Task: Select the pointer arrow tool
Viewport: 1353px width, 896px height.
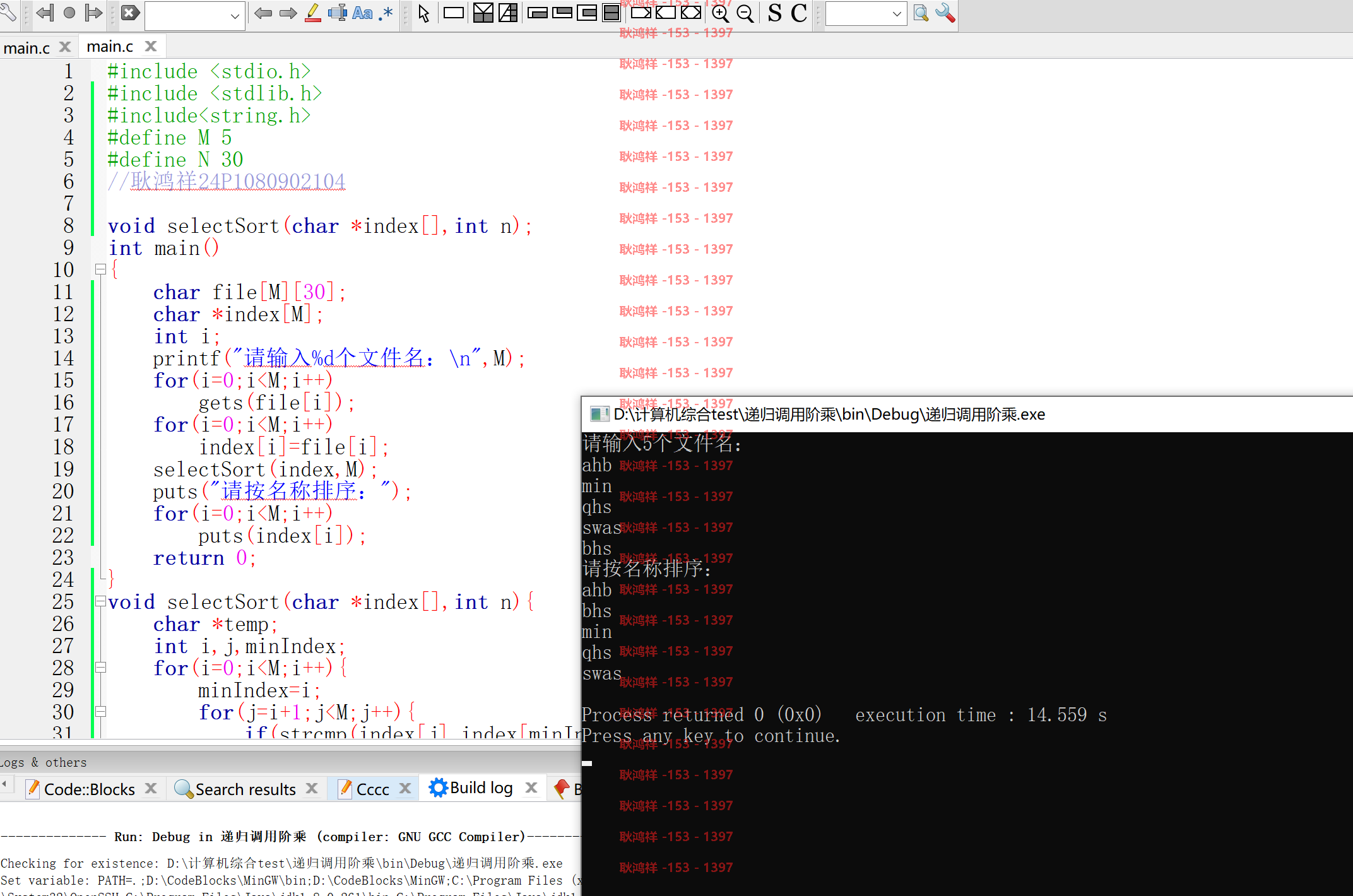Action: [x=424, y=13]
